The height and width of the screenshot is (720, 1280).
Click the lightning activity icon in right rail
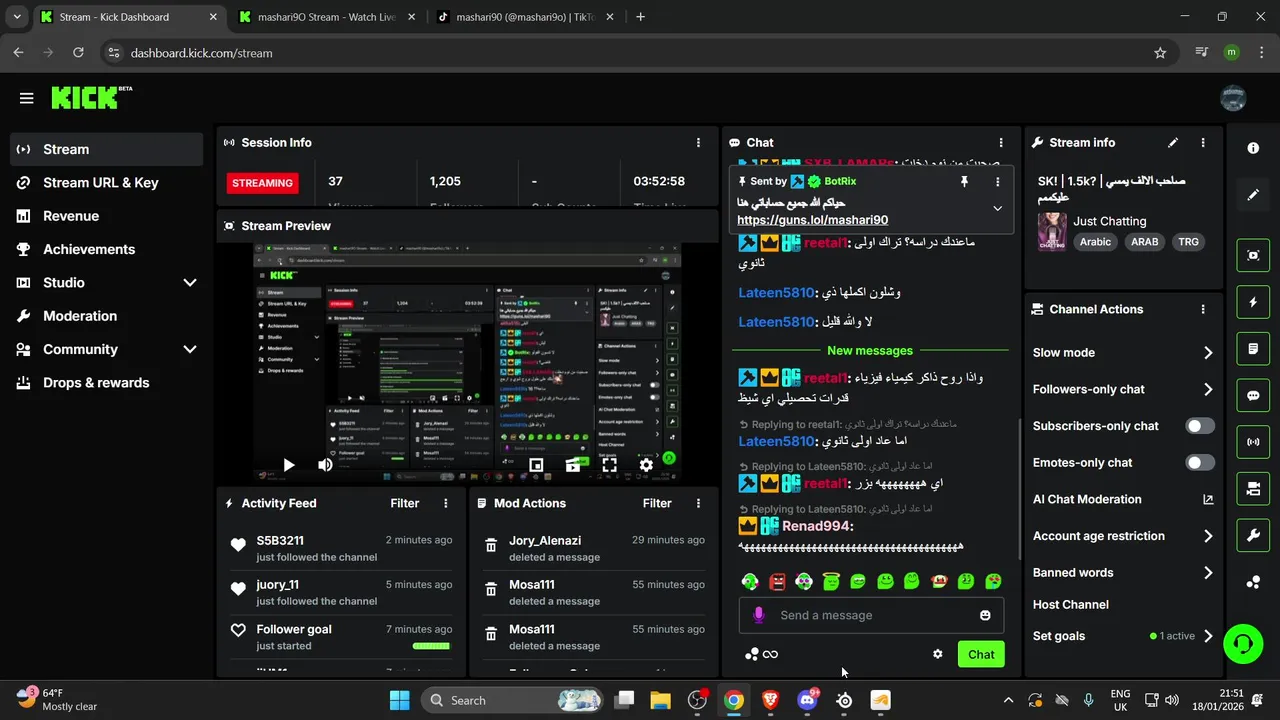[x=1253, y=302]
